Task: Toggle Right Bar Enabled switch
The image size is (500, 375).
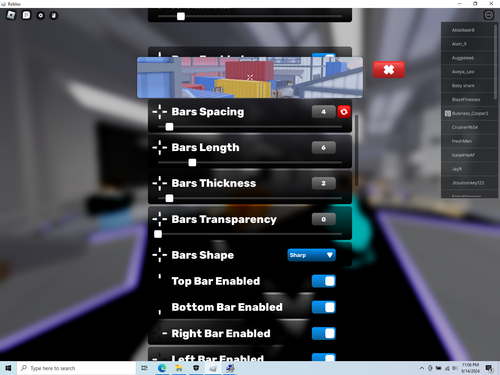Action: 324,333
